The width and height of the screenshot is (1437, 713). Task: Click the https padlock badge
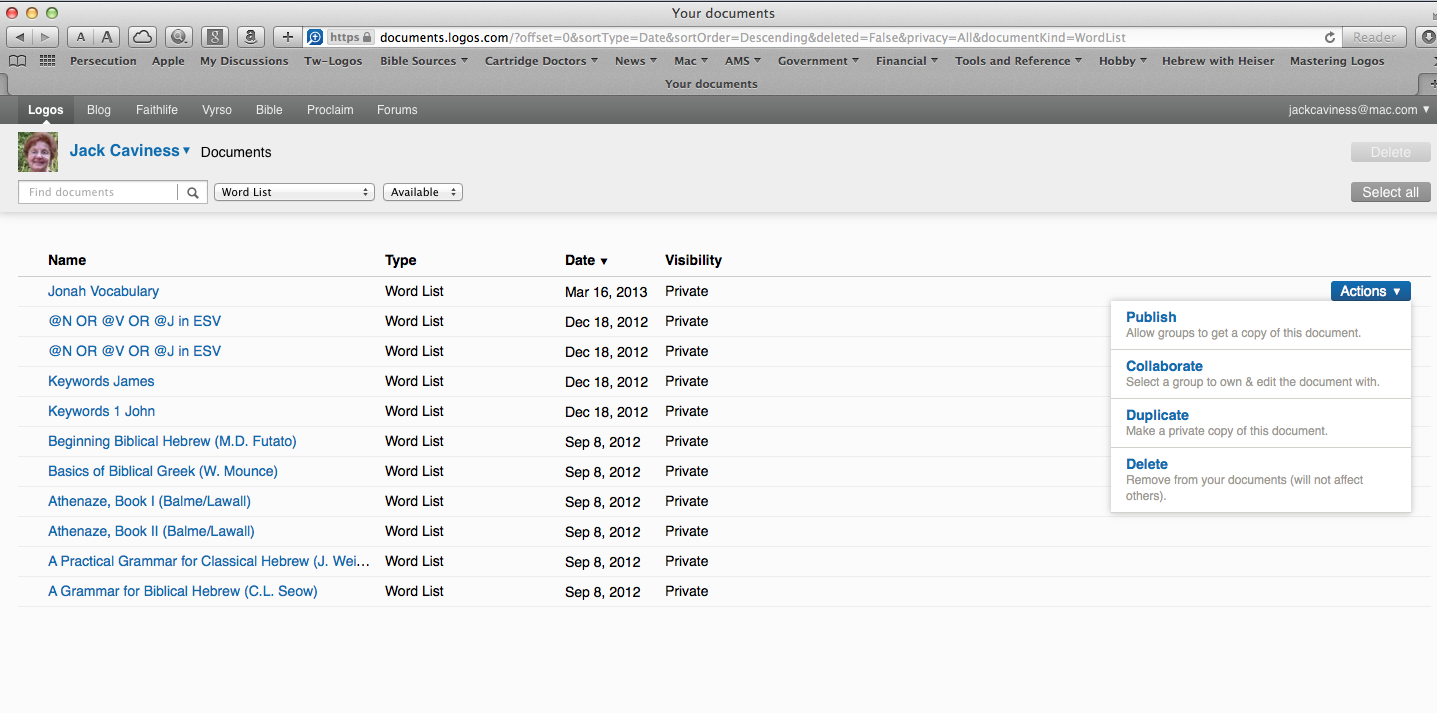tap(350, 37)
